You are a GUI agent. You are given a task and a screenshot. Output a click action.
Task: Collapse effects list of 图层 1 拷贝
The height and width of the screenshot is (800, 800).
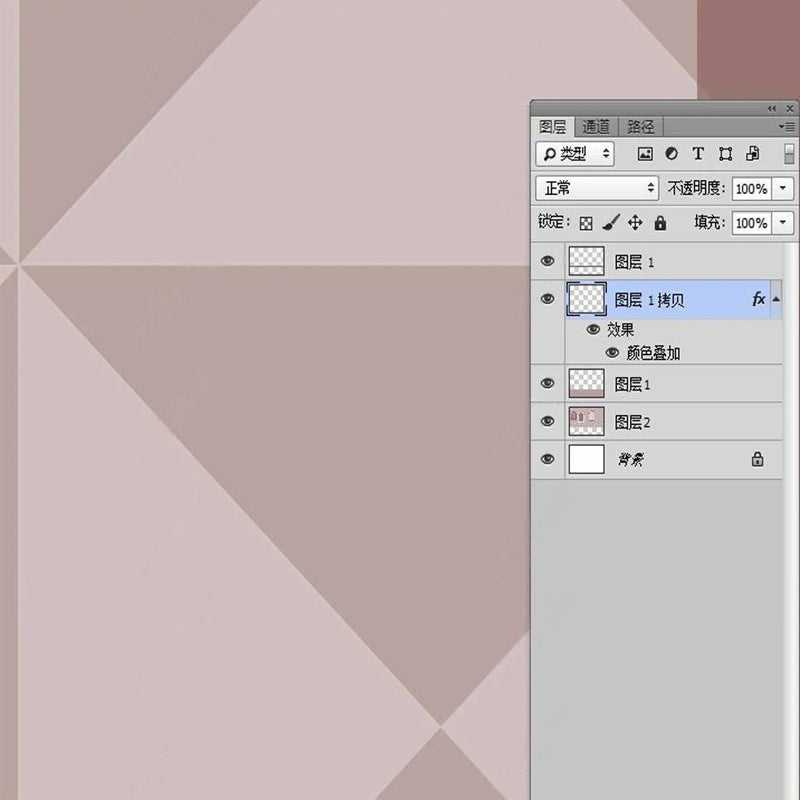[776, 299]
